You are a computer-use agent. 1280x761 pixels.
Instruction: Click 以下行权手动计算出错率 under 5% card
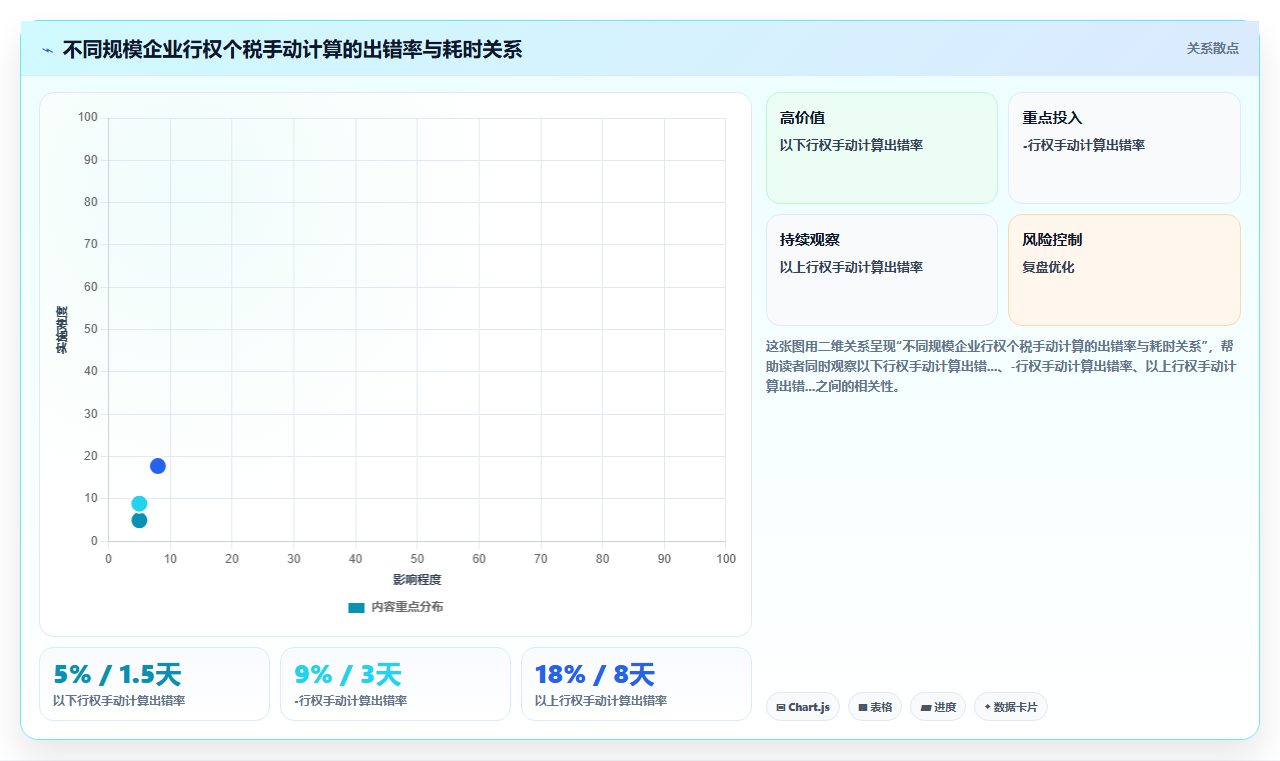point(119,701)
